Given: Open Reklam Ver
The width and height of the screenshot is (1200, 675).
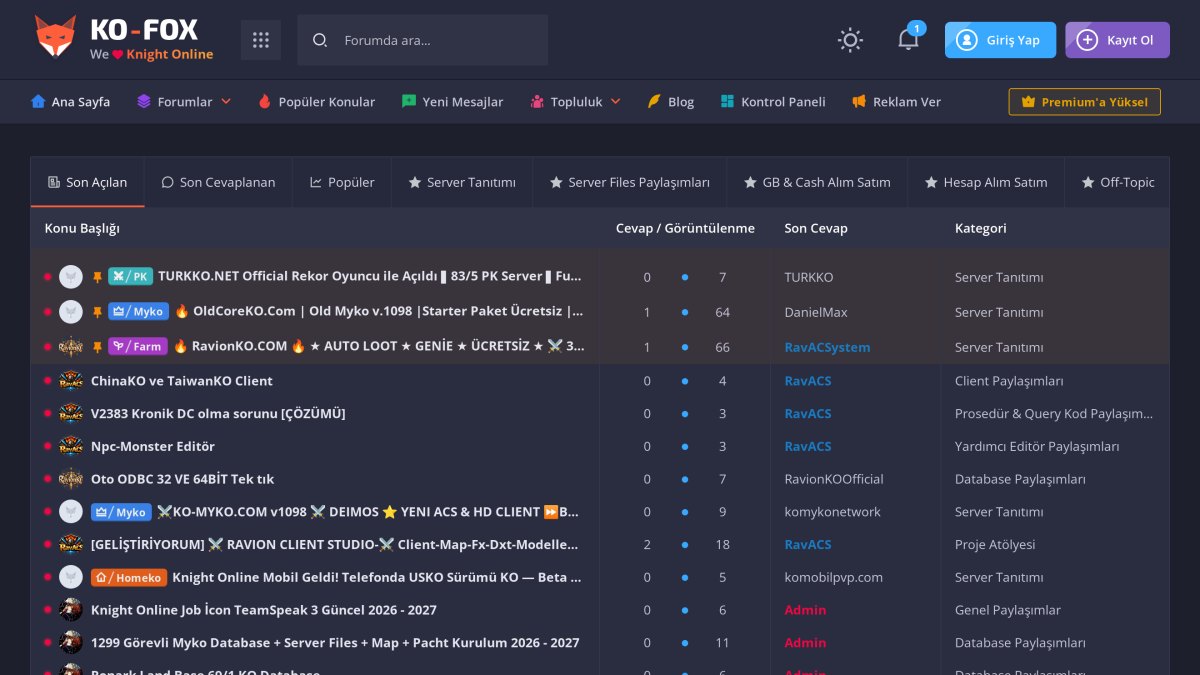Looking at the screenshot, I should tap(896, 102).
